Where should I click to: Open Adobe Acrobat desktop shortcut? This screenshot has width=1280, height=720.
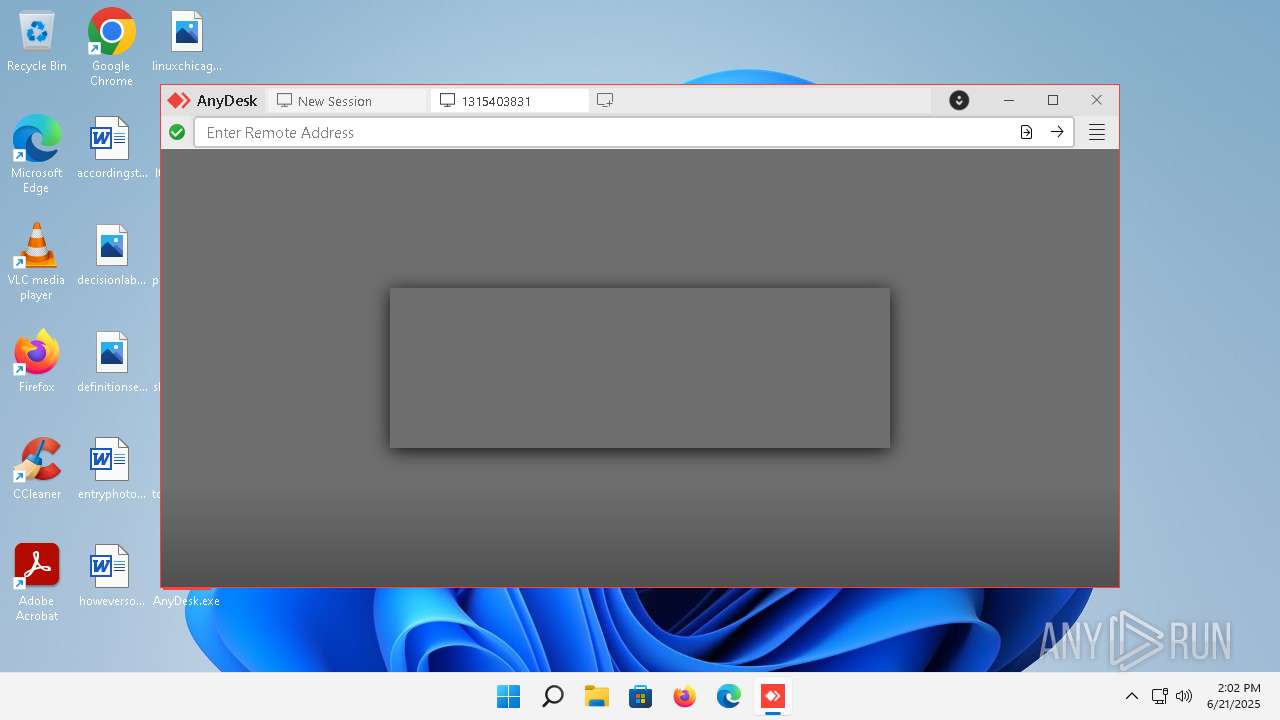tap(37, 582)
